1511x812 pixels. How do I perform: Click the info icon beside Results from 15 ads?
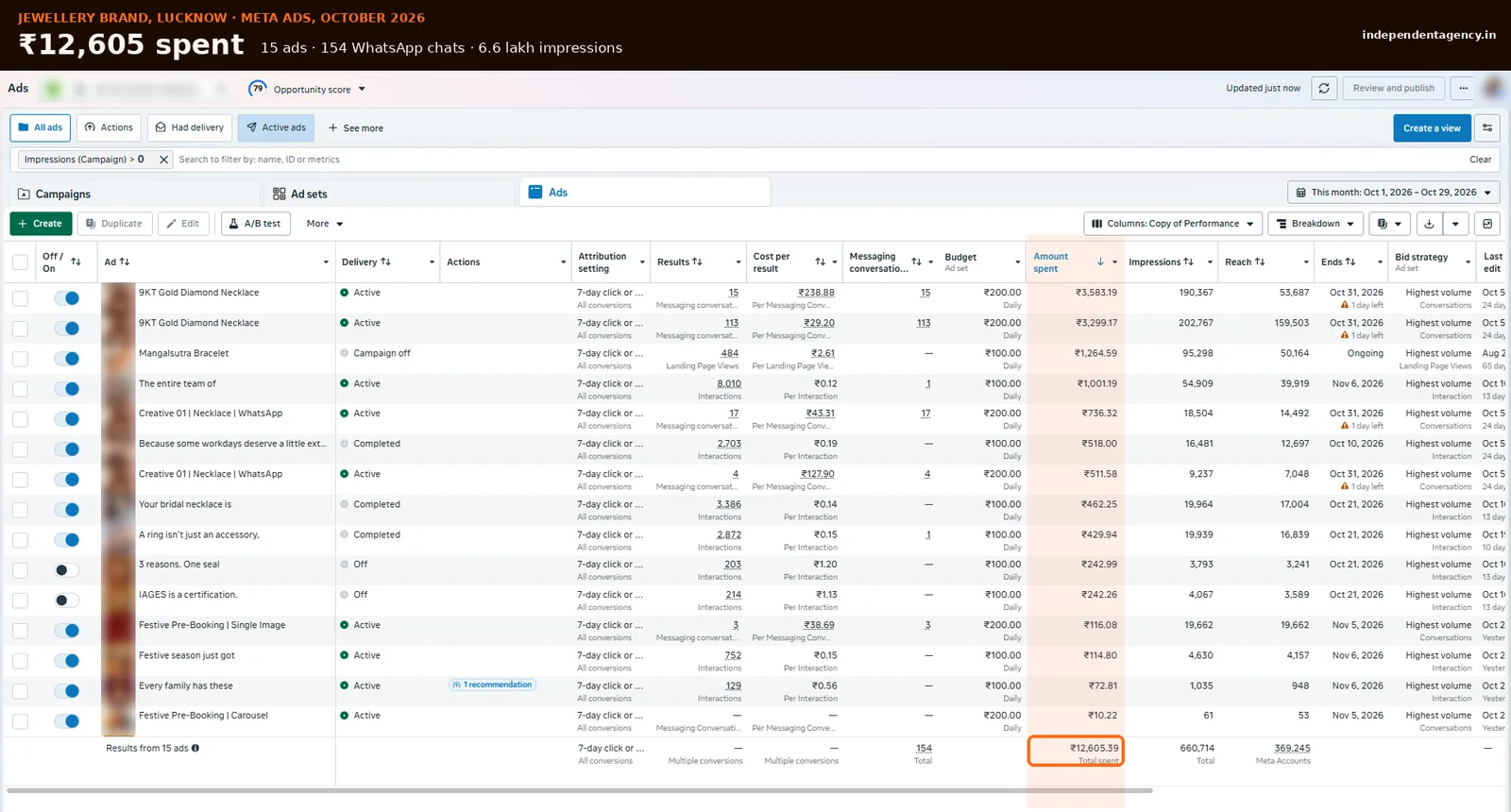point(195,748)
